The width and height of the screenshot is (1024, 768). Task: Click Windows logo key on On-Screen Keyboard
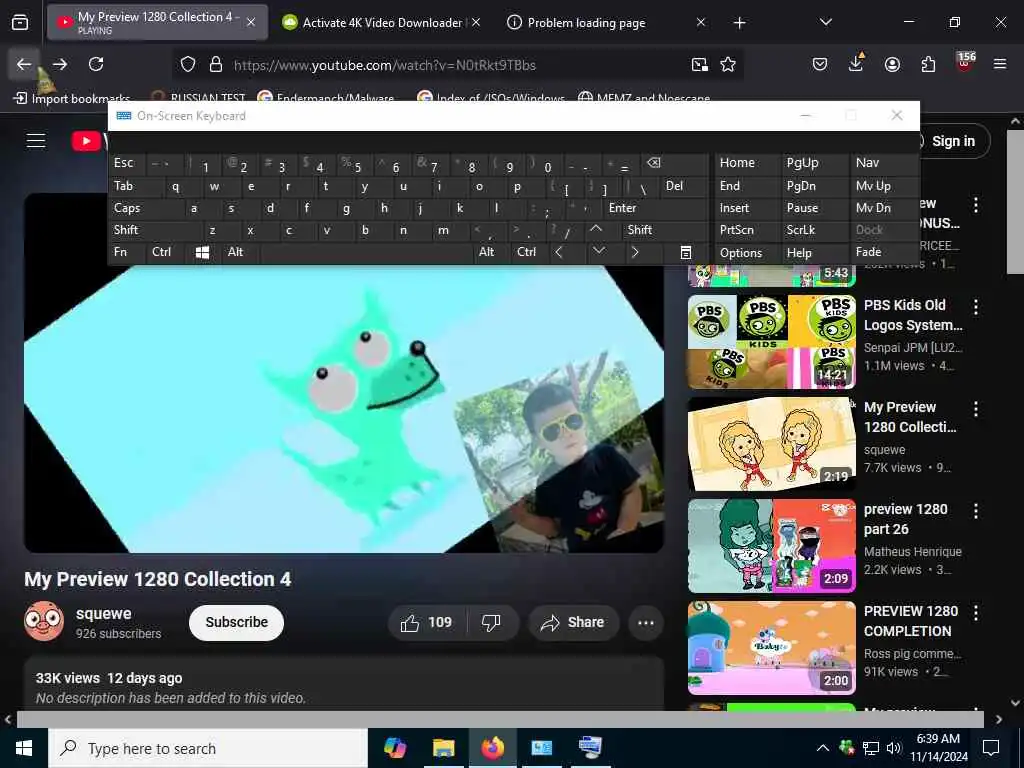coord(202,253)
